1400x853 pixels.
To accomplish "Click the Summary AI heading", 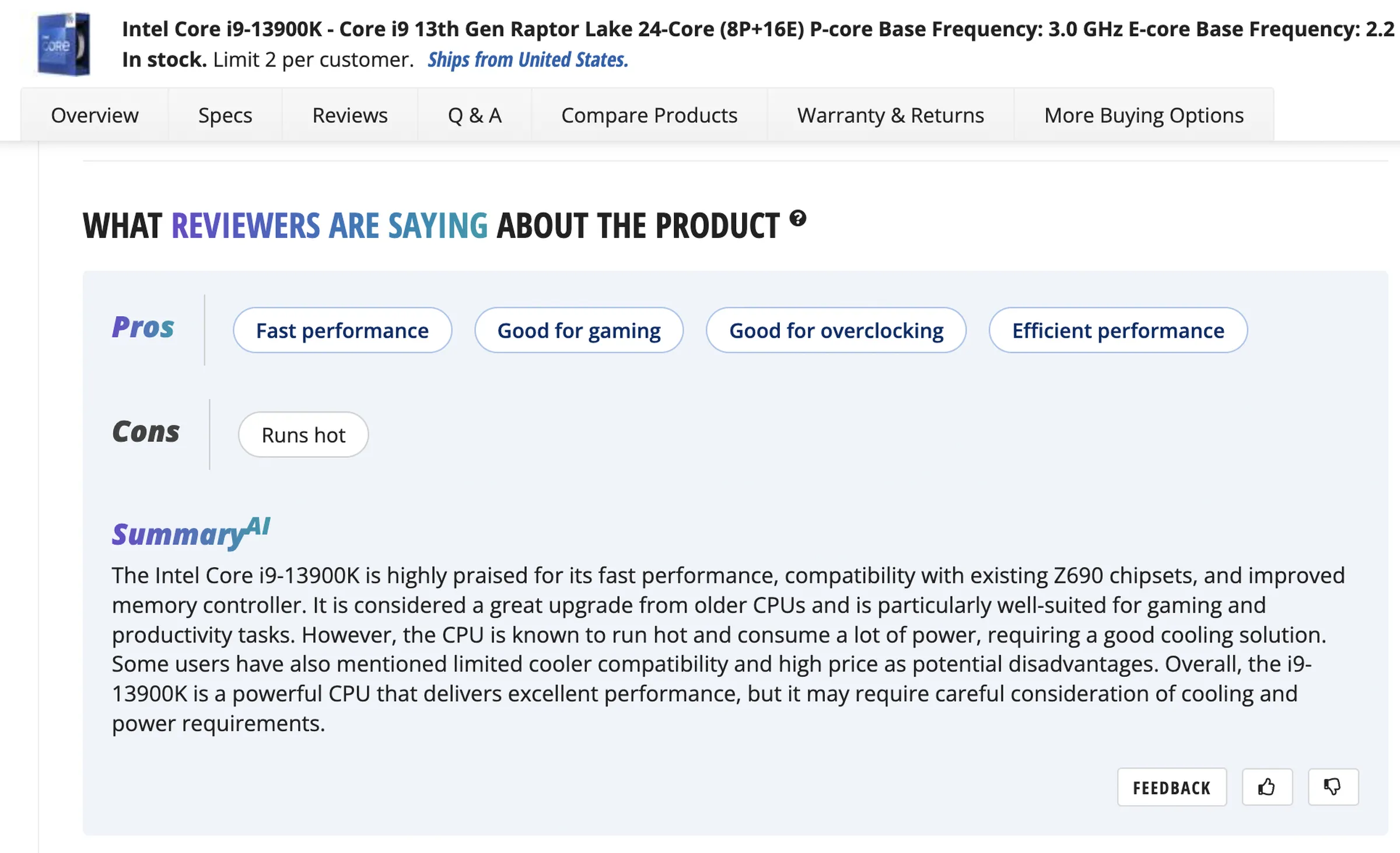I will pyautogui.click(x=191, y=533).
